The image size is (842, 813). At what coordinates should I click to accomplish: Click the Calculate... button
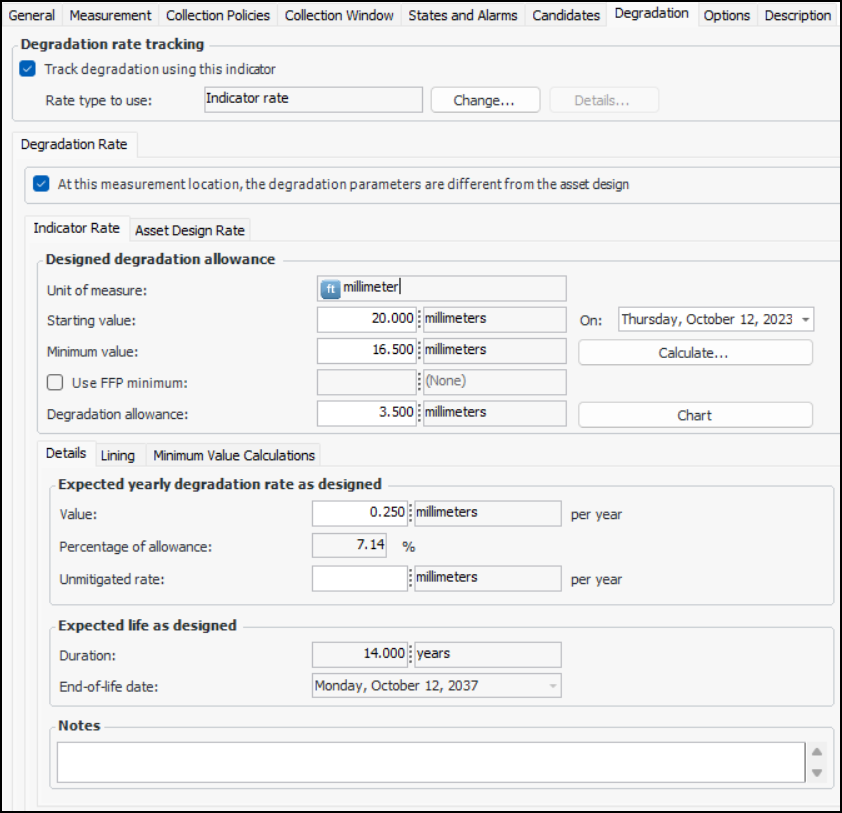(x=695, y=352)
